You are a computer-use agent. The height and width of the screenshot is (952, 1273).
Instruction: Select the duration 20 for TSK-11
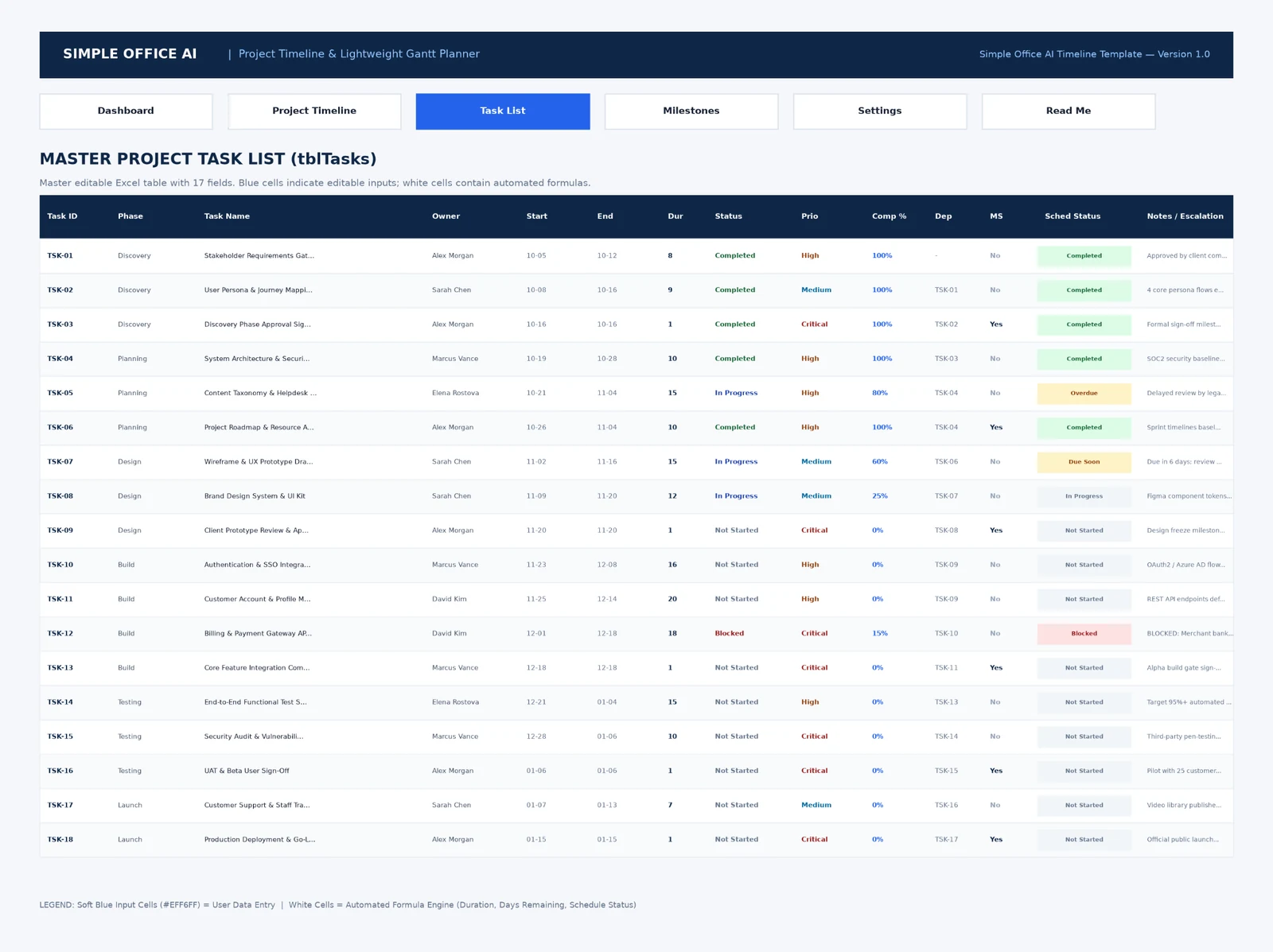coord(672,600)
